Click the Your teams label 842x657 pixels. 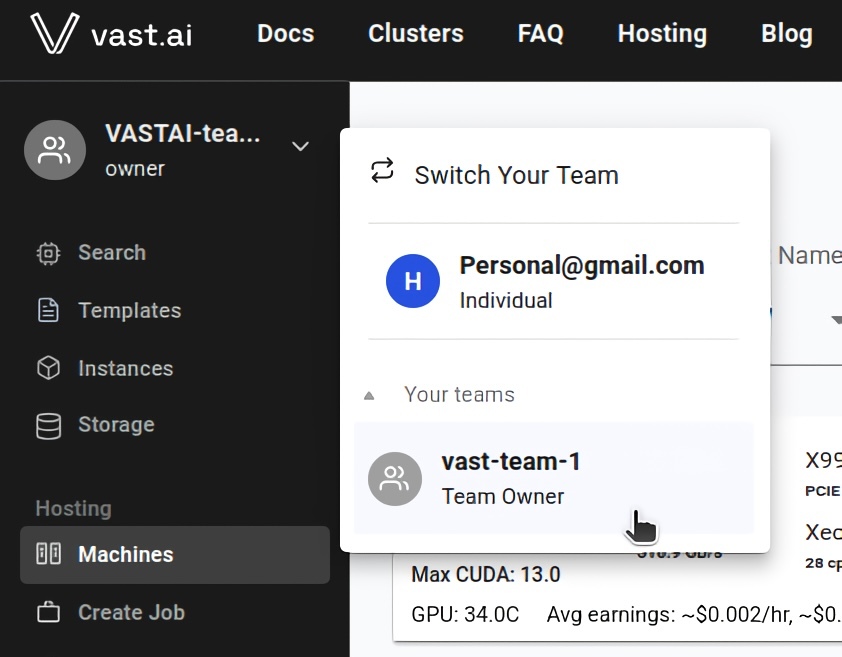tap(459, 395)
